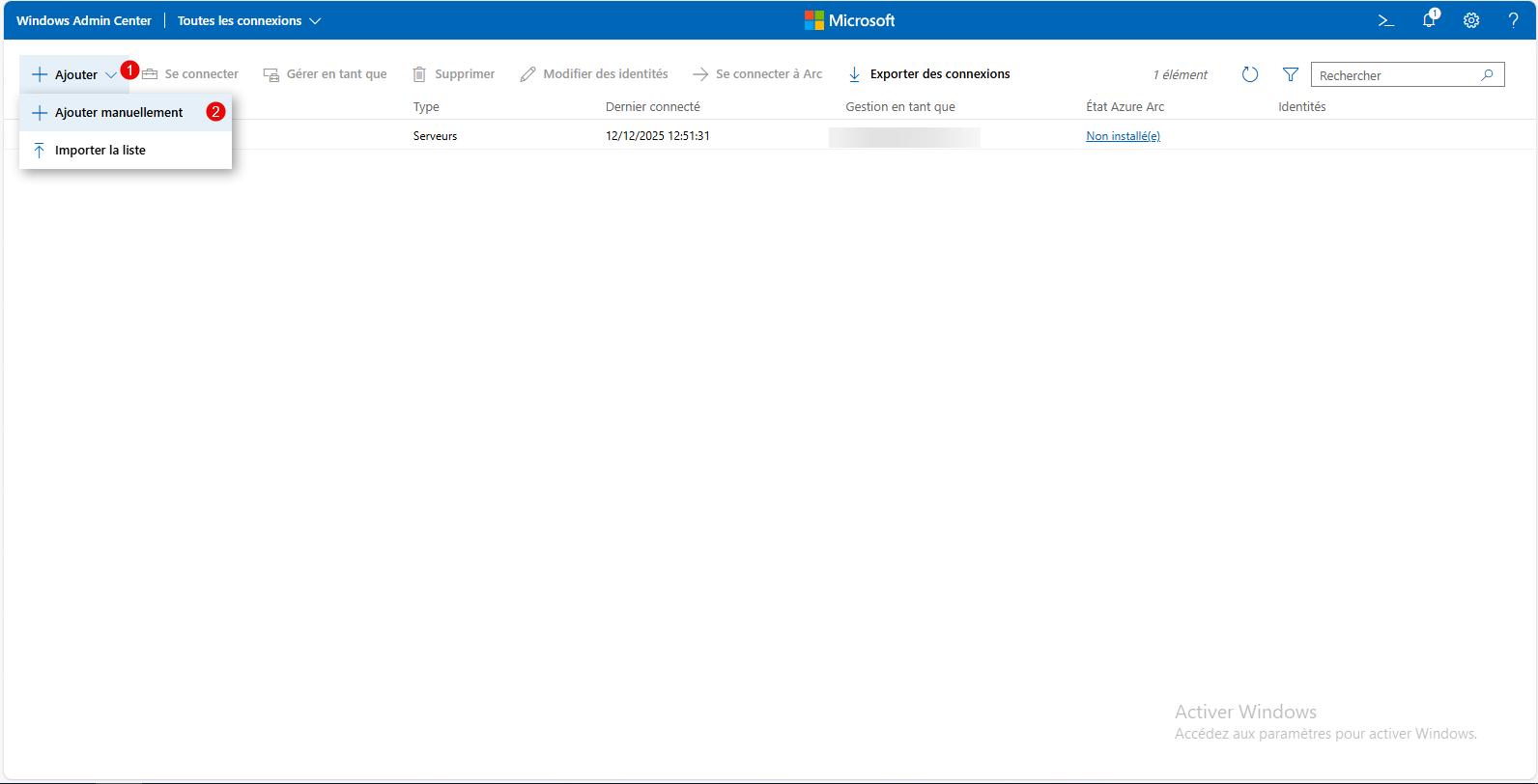This screenshot has width=1538, height=784.
Task: Select Ajouter manuellement from the menu
Action: coord(119,112)
